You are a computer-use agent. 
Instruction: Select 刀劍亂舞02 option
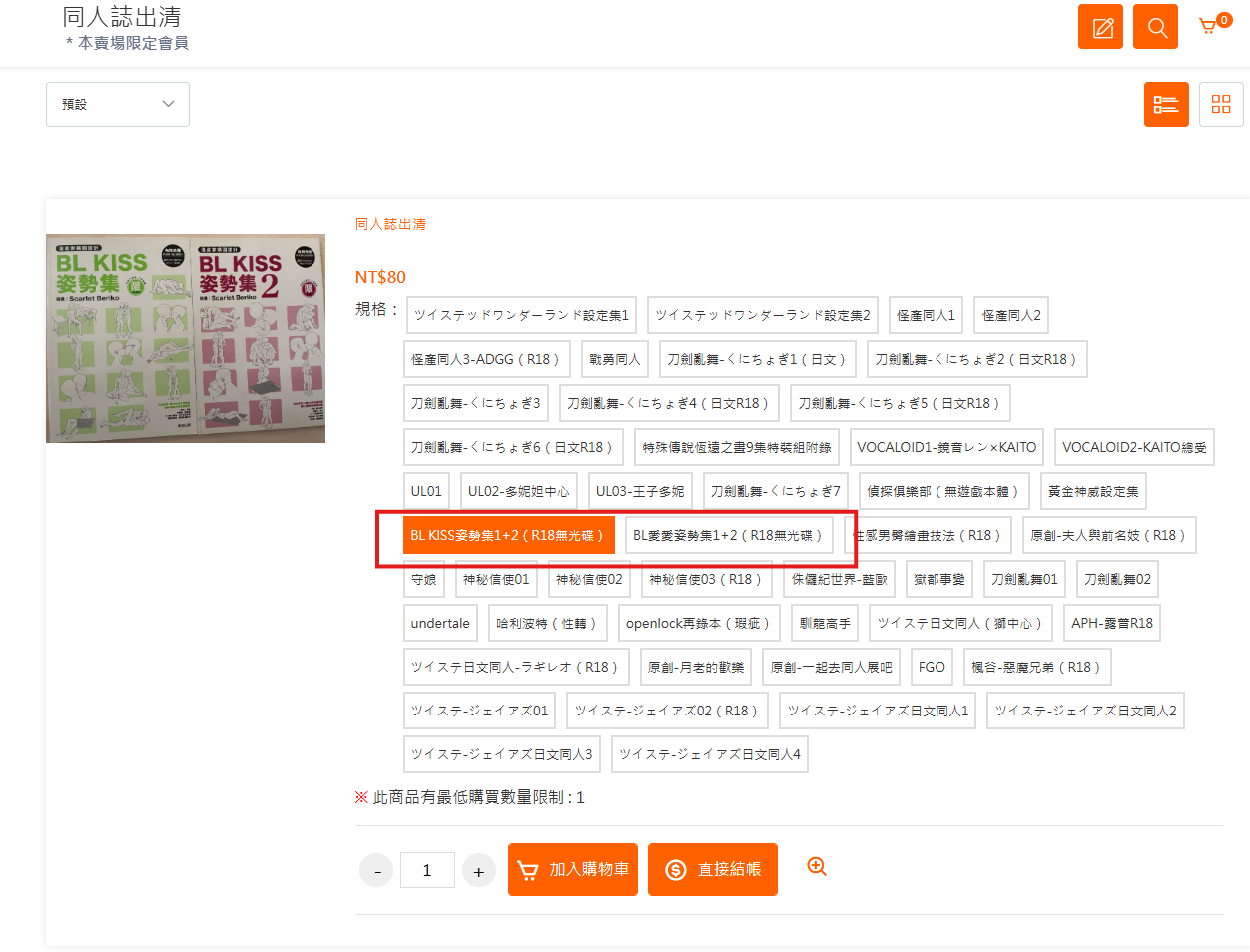click(1118, 579)
